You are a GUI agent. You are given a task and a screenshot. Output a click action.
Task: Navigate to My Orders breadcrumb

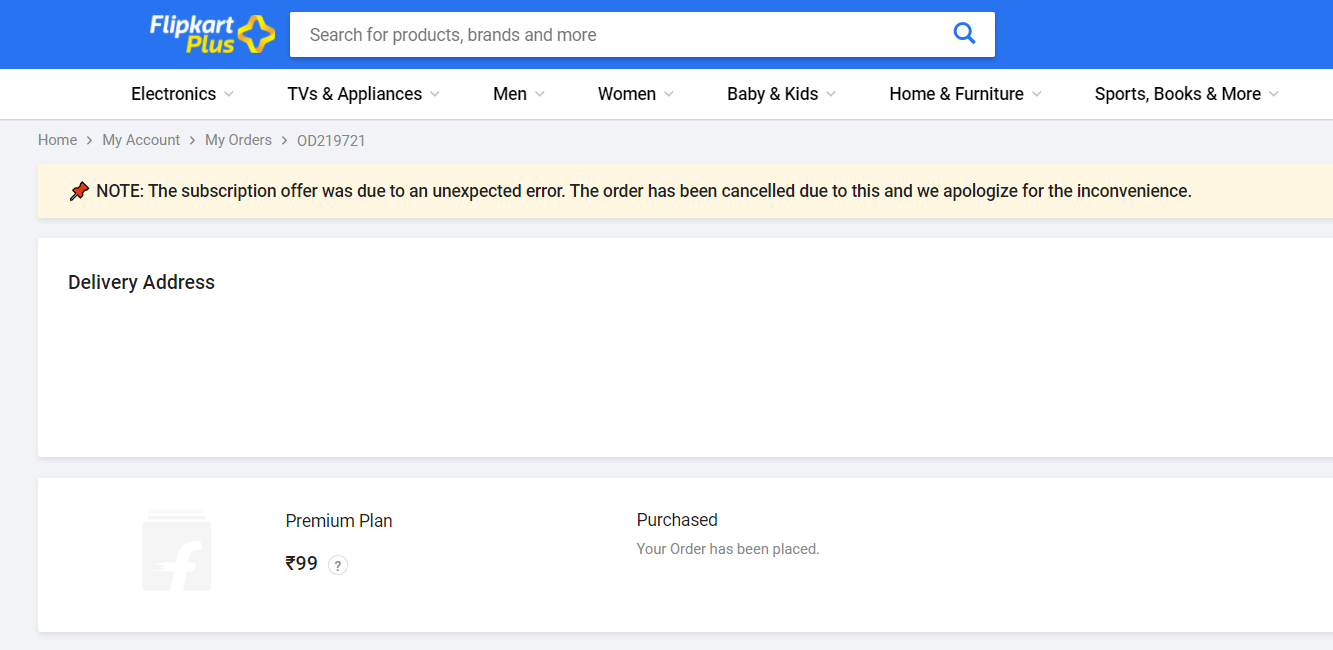[238, 140]
